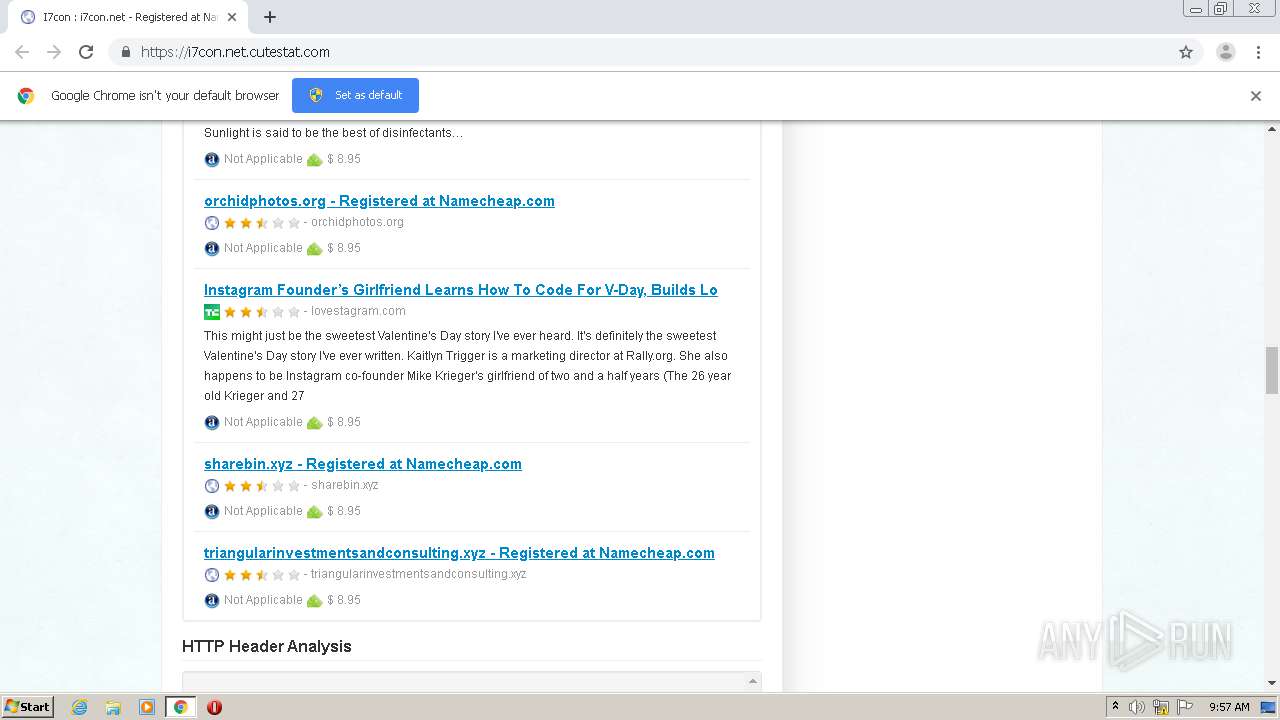Screen dimensions: 1280x720
Task: Open triangularinvestmentsandconsulting.xyz link
Action: pos(459,553)
